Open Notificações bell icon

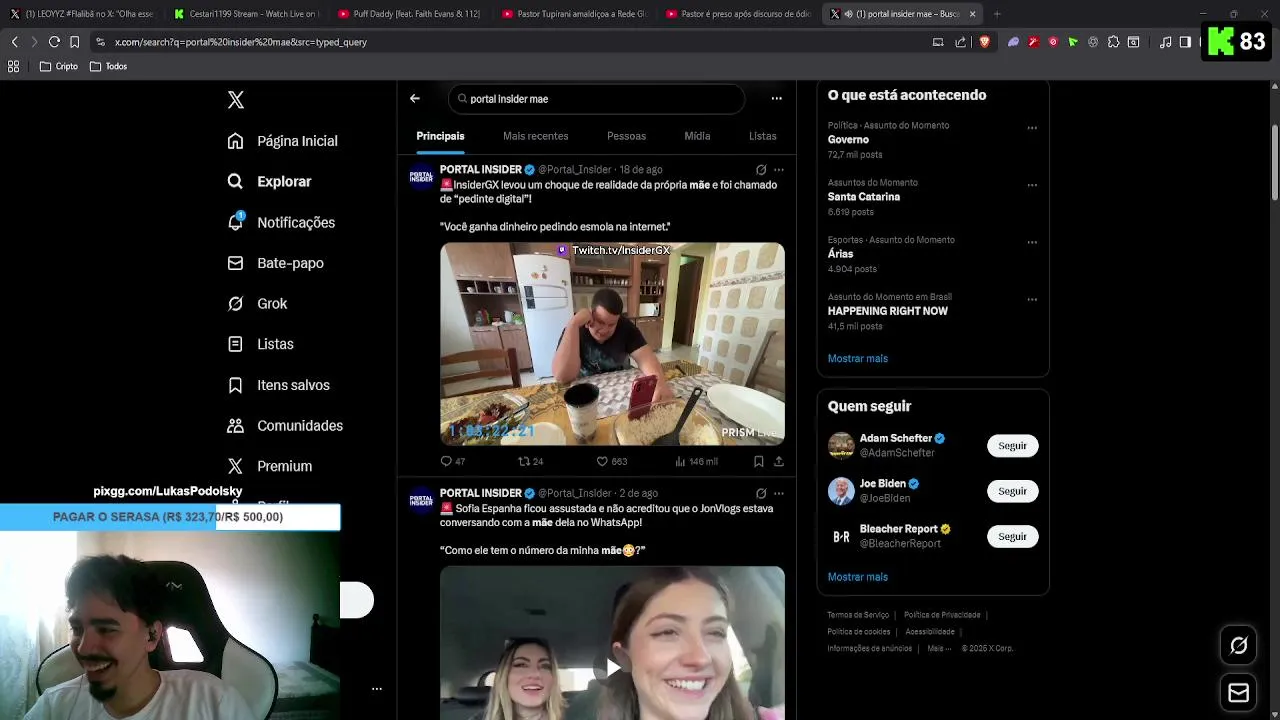[235, 222]
